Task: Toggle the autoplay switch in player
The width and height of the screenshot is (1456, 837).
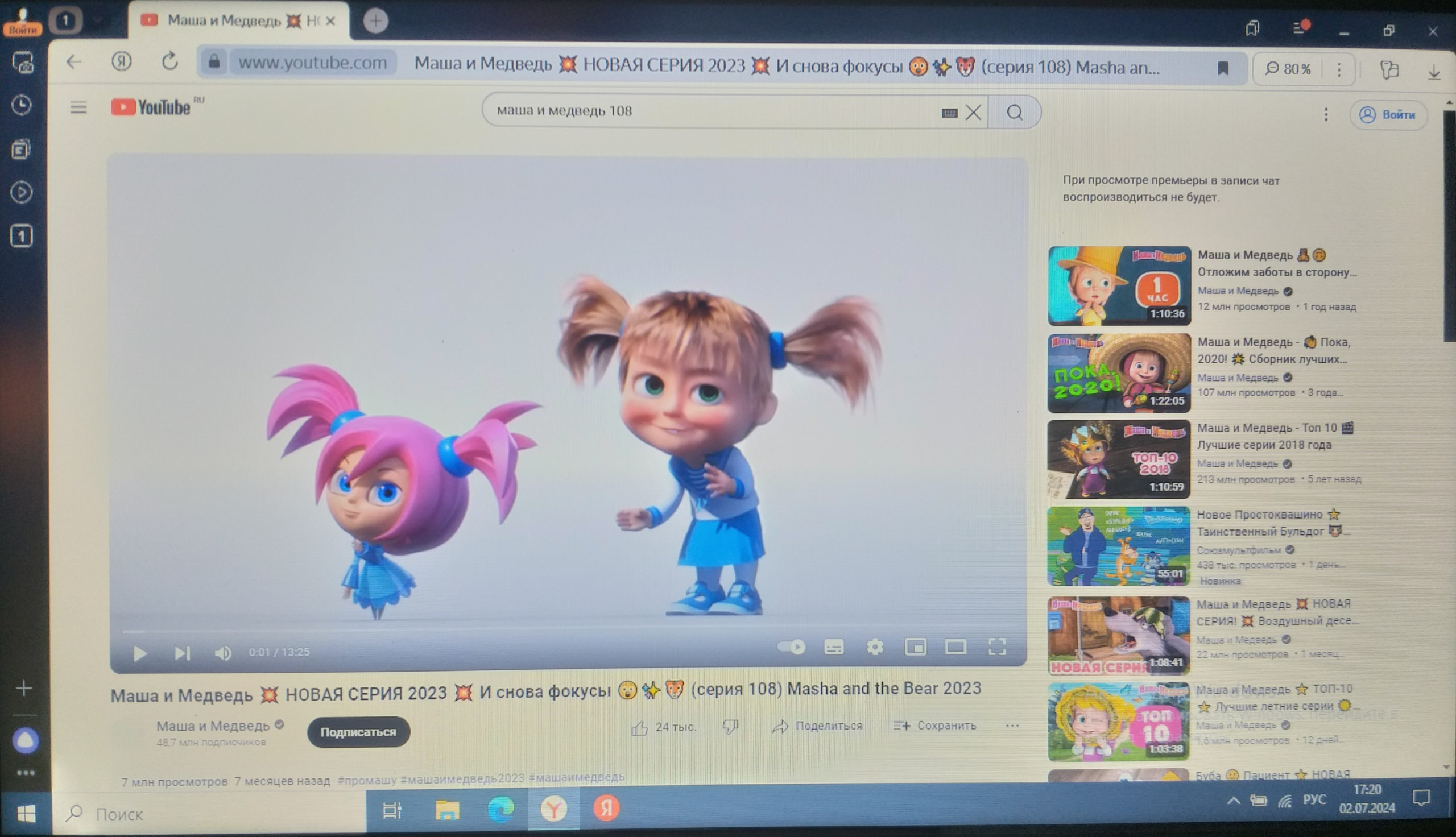Action: click(791, 647)
